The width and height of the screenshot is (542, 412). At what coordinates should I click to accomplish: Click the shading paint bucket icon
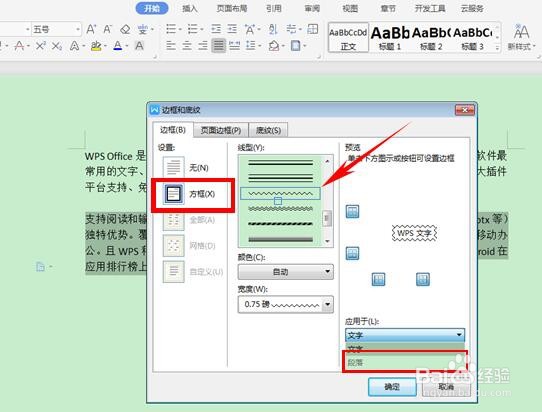click(x=274, y=46)
